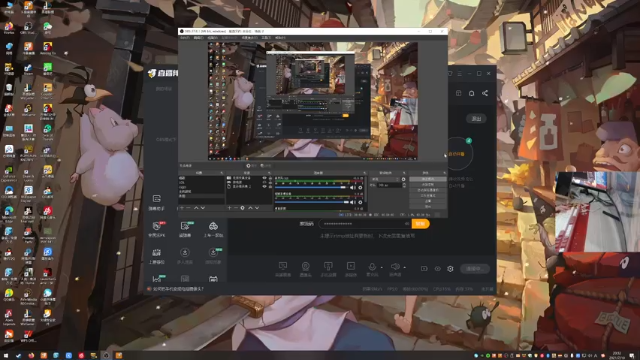Open the OBS preview thumbnail area
Image resolution: width=640 pixels, height=360 pixels.
pos(313,101)
